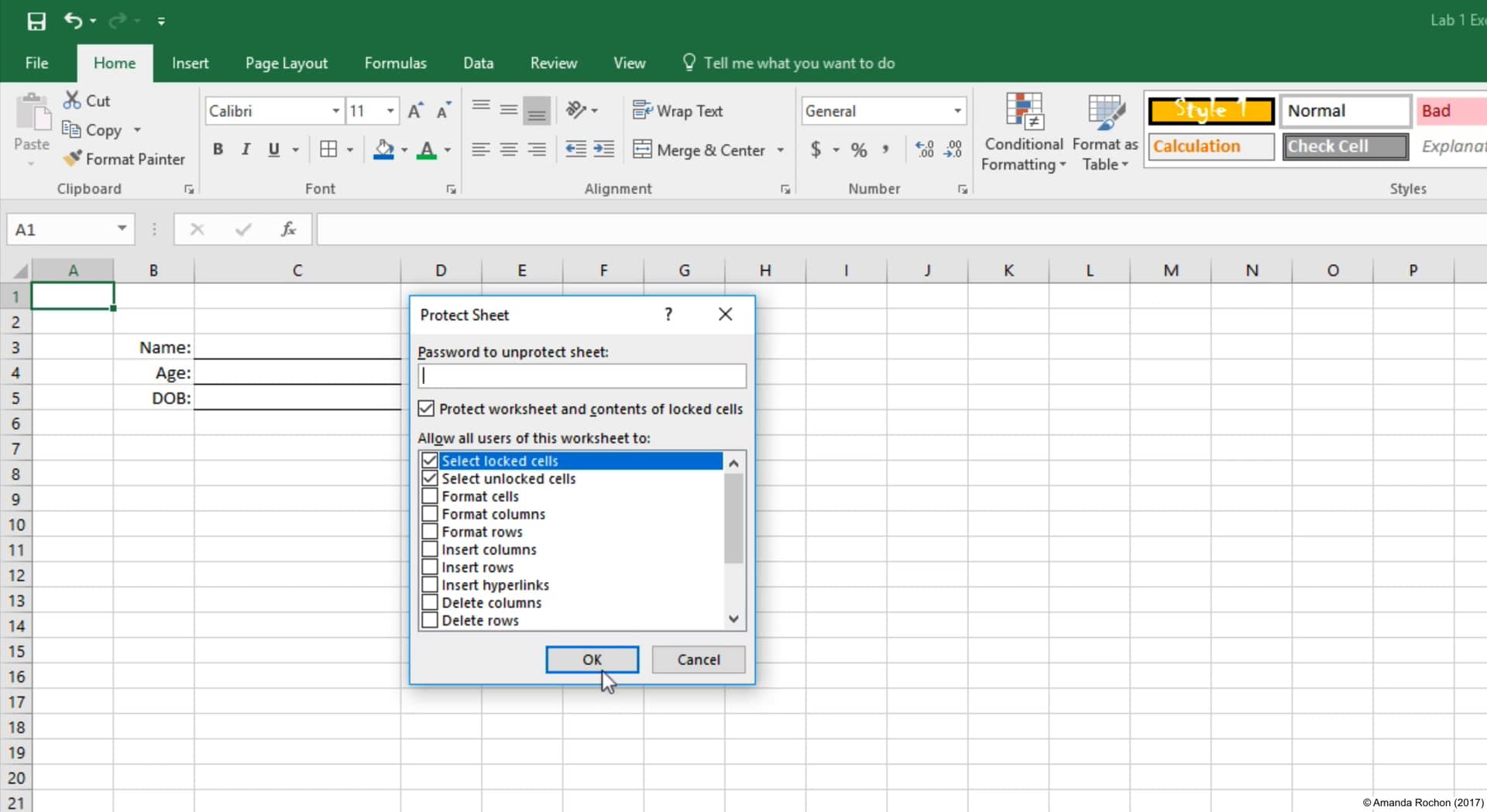
Task: Click the Increase Indent icon
Action: tap(603, 149)
